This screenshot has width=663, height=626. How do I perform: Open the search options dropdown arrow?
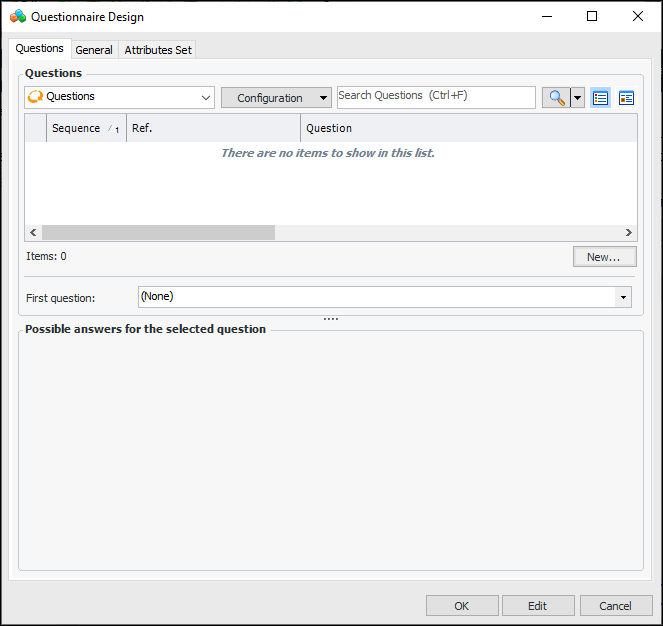click(x=577, y=98)
